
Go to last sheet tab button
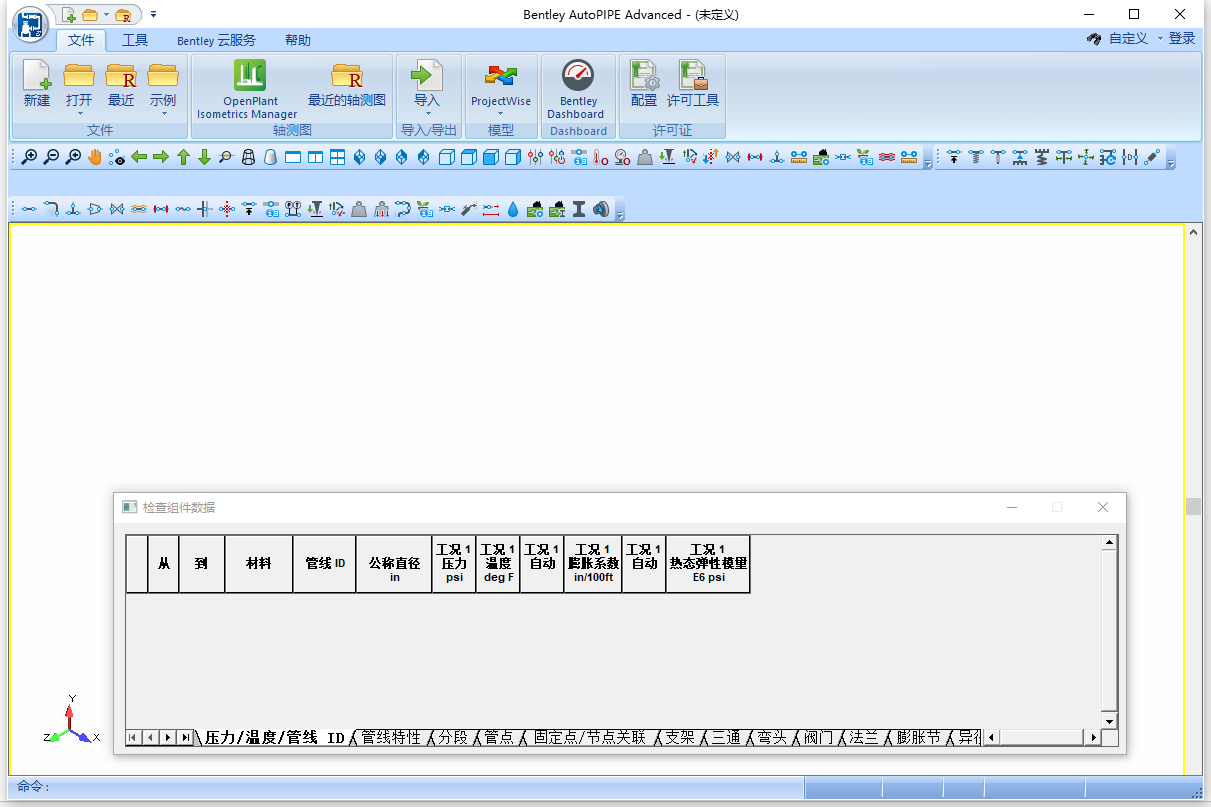coord(185,738)
